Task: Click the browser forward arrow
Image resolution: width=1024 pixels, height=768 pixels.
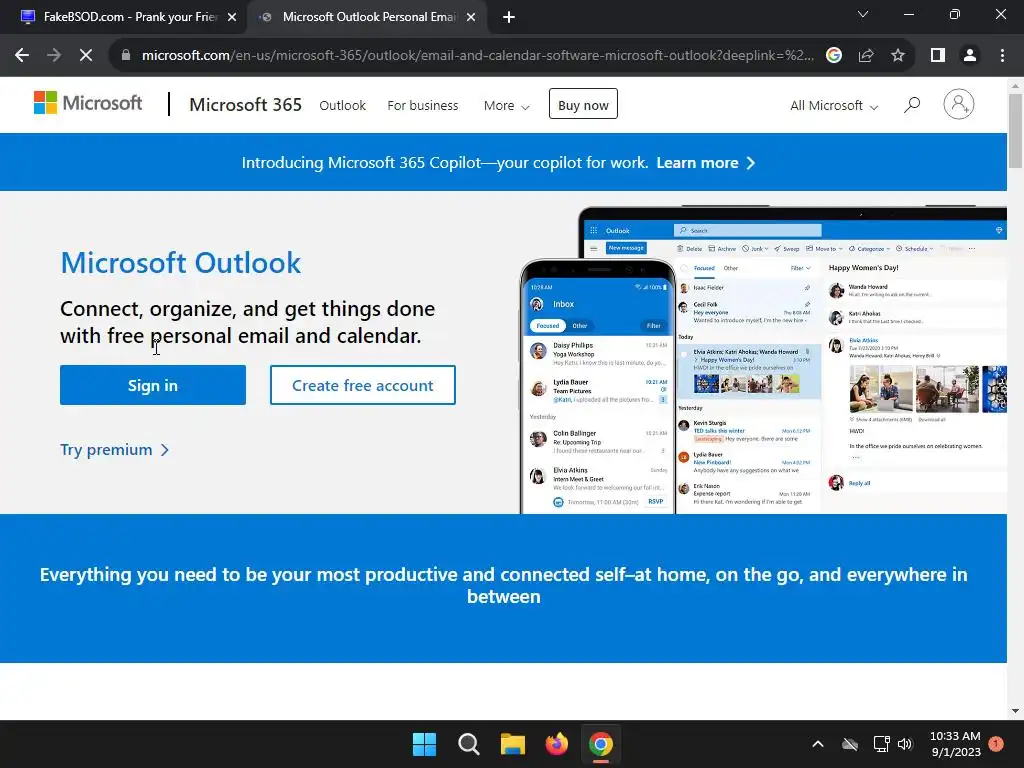Action: 54,56
